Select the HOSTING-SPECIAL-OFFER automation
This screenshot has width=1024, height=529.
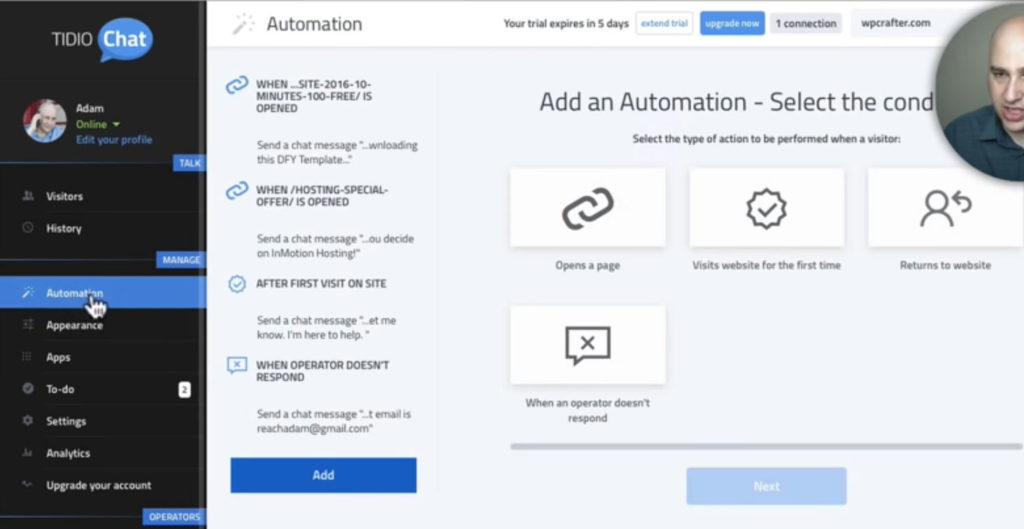pyautogui.click(x=321, y=196)
